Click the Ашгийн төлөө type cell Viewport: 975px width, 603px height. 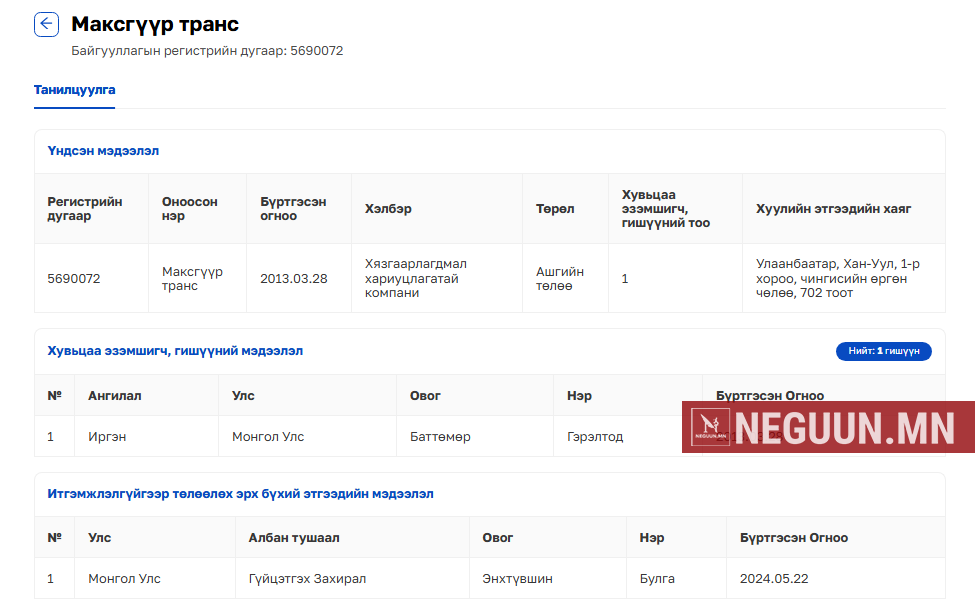click(x=560, y=279)
